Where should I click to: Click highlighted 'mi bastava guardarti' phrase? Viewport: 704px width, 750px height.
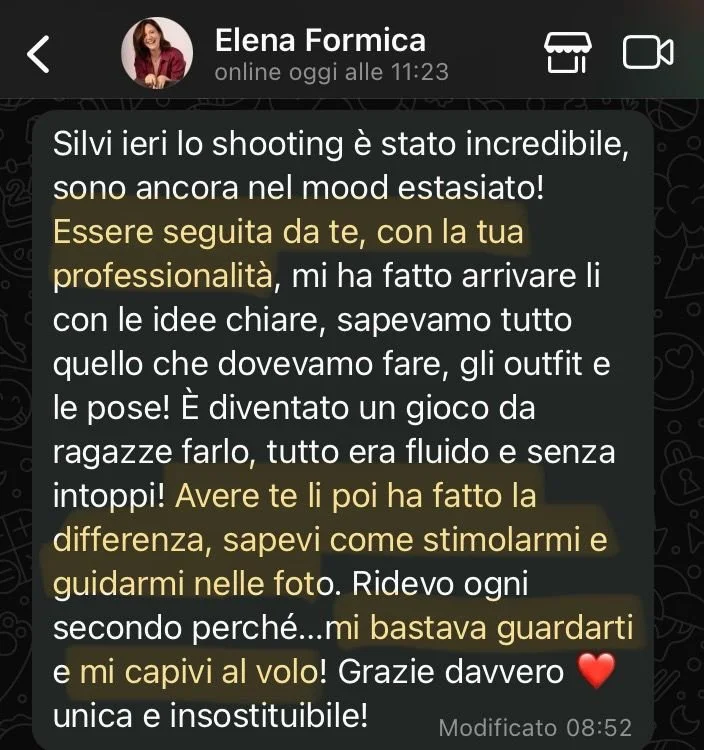tap(479, 628)
